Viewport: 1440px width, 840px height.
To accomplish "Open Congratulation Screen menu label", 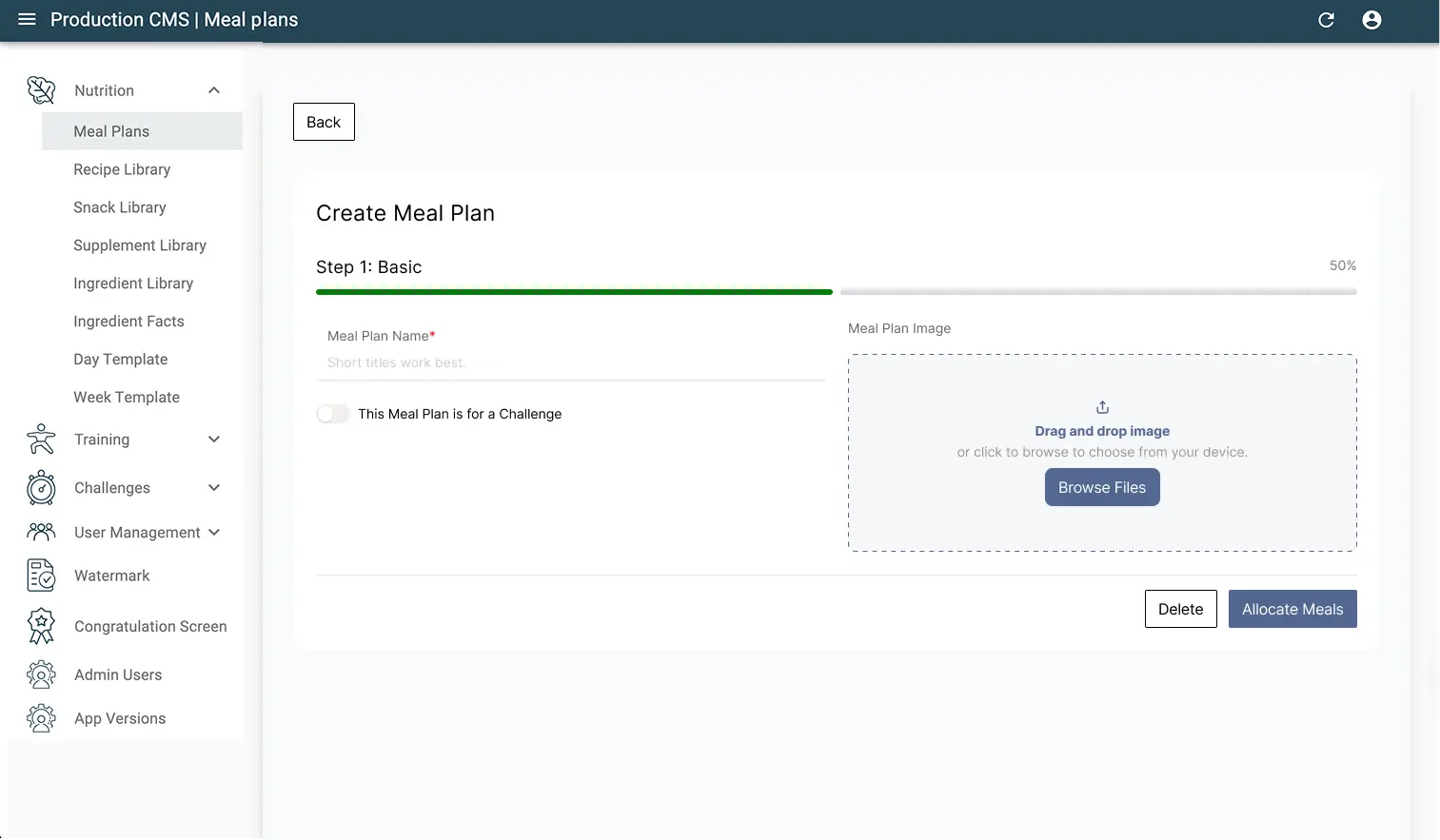I will [x=150, y=627].
